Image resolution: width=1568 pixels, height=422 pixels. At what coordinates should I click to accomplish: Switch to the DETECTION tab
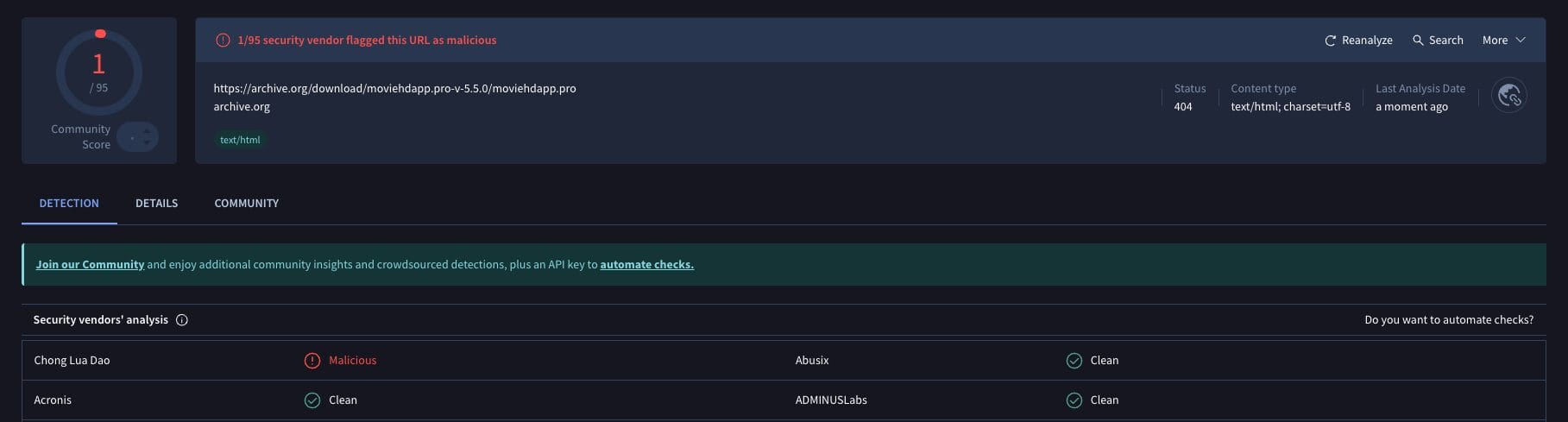pos(69,203)
